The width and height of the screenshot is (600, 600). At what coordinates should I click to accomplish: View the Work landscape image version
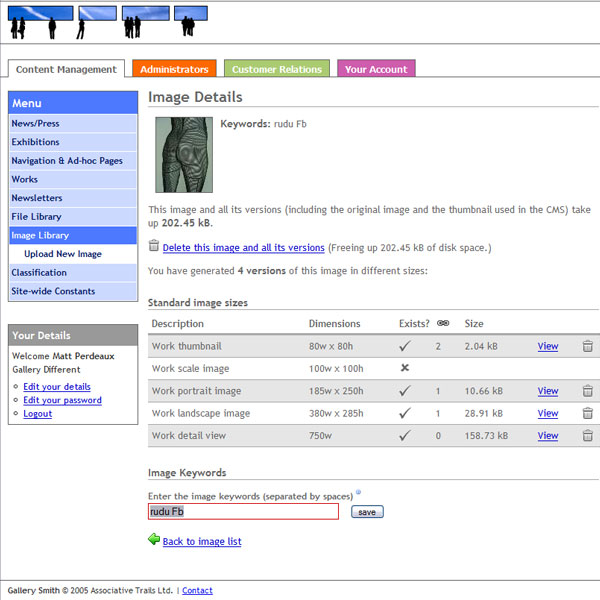coord(548,413)
